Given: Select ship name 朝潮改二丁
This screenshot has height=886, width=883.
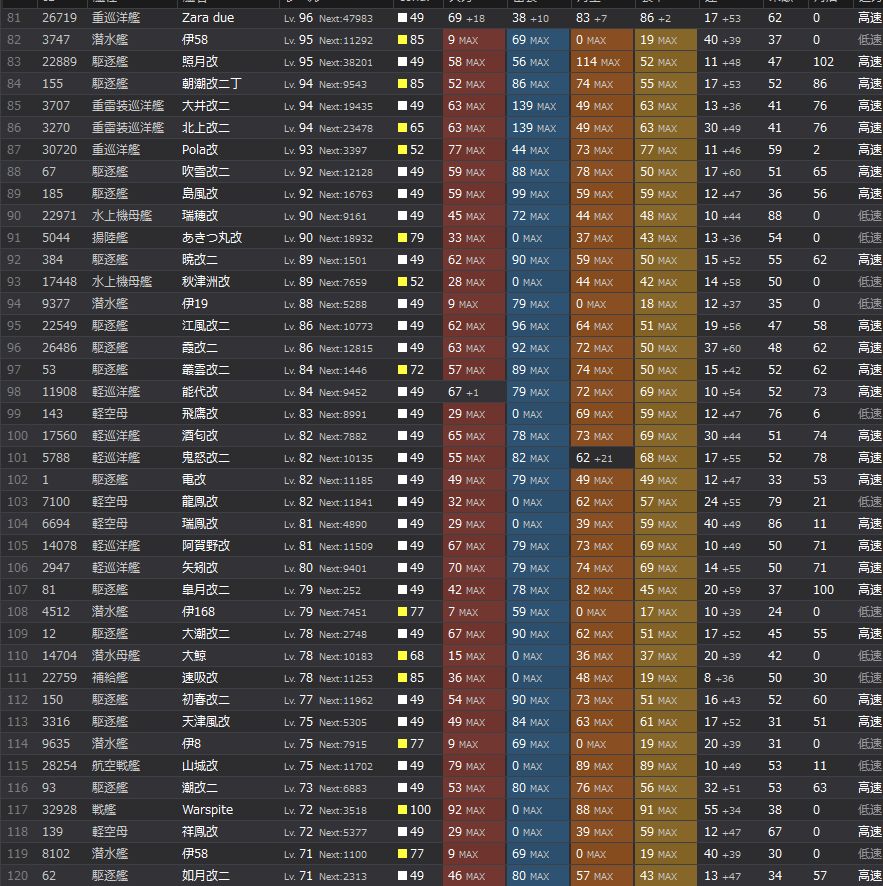Looking at the screenshot, I should 212,84.
